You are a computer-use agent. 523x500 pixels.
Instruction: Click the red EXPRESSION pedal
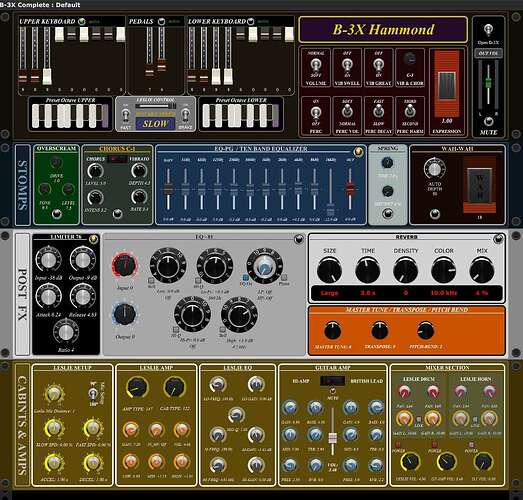pyautogui.click(x=446, y=83)
